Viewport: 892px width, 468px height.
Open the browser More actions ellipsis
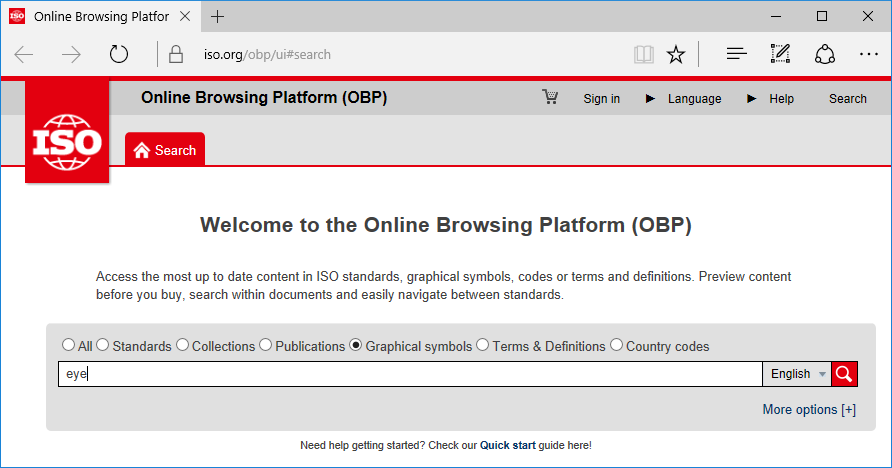coord(869,55)
